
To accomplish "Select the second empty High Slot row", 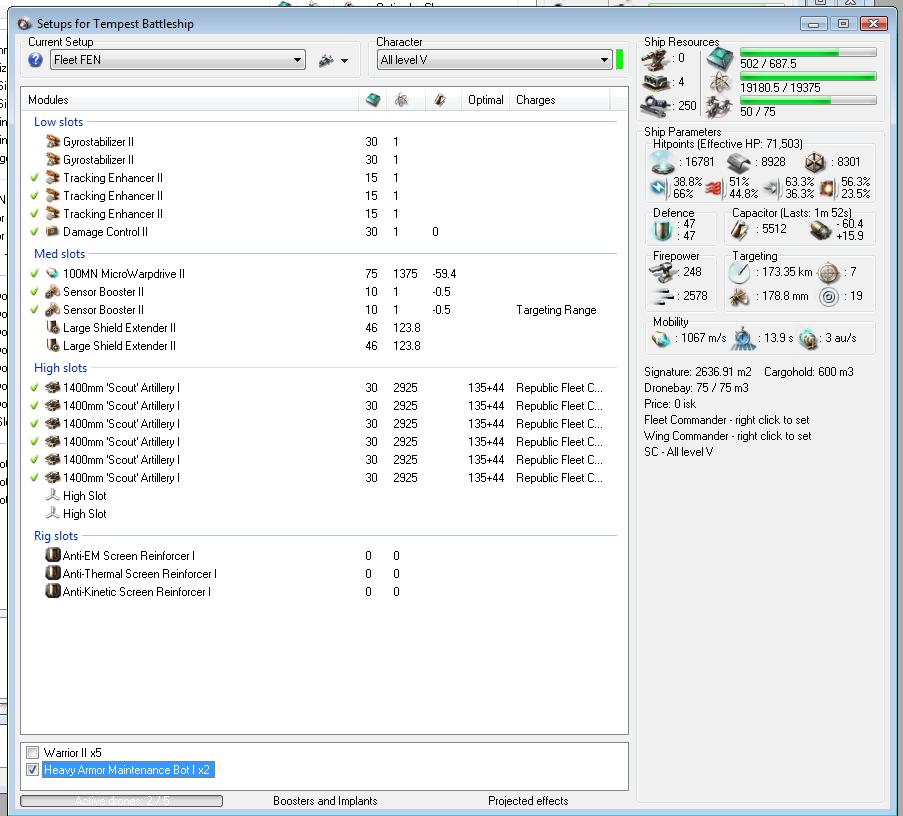I will point(322,514).
